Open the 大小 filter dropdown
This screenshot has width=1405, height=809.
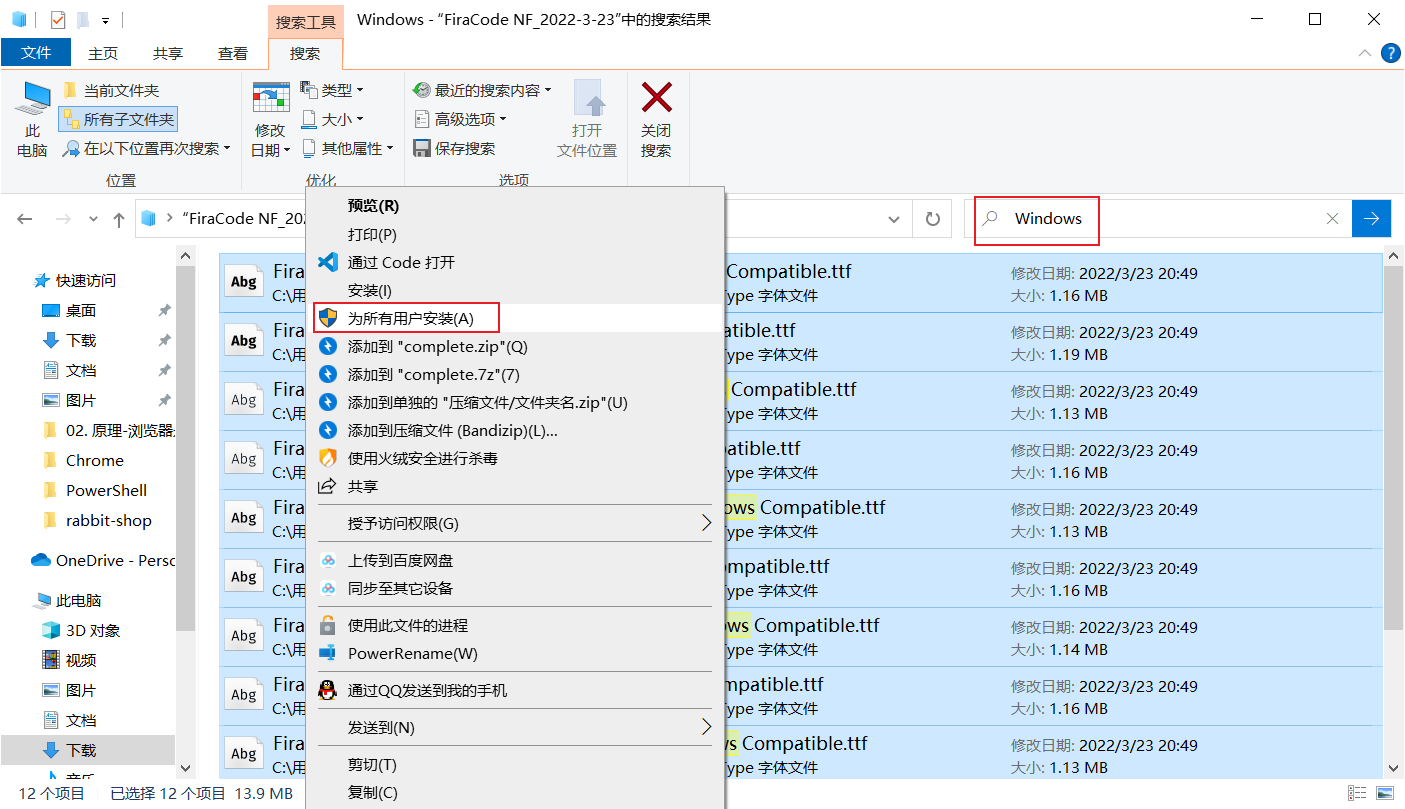[332, 119]
